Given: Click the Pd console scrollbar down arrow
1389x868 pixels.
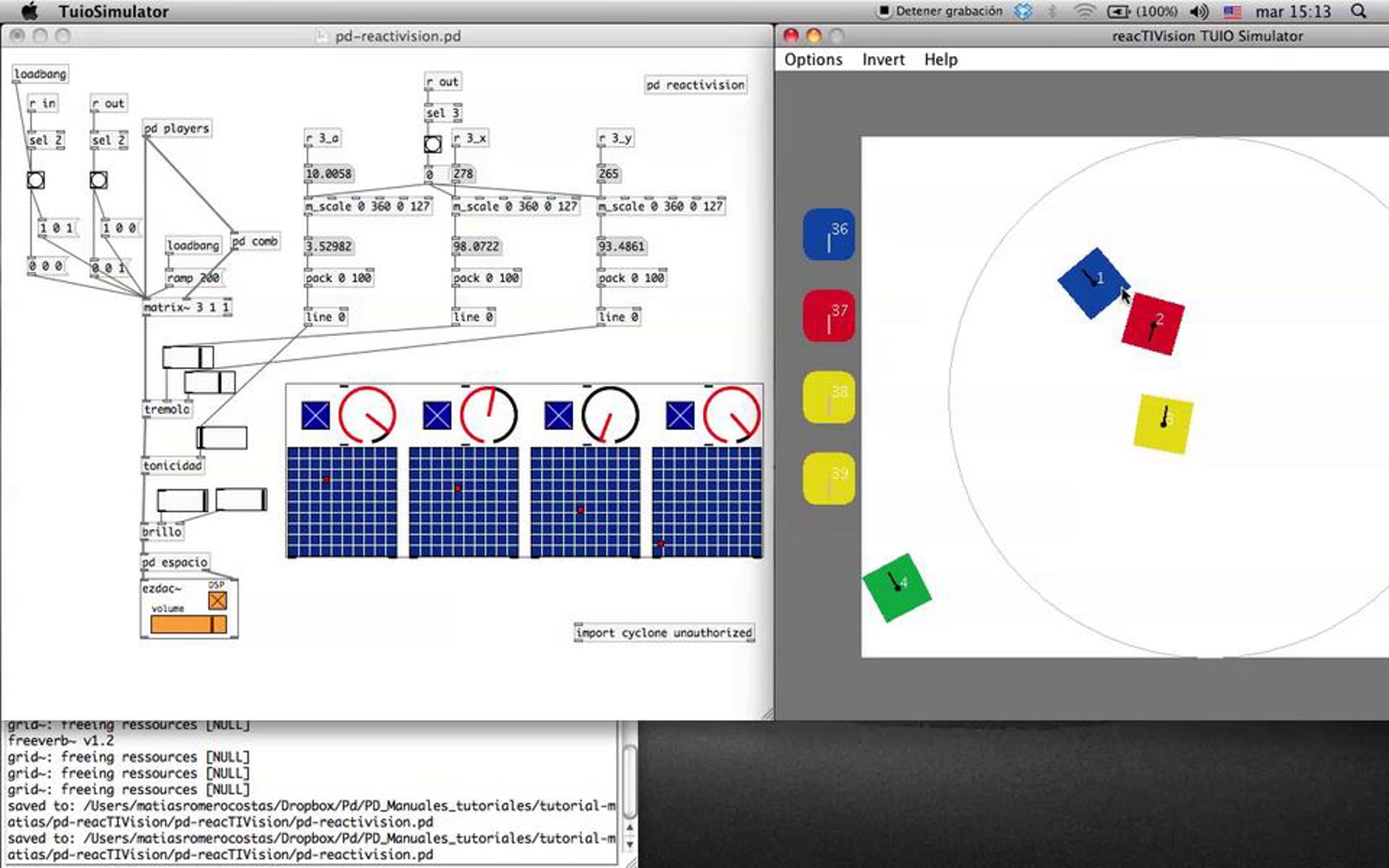Looking at the screenshot, I should pos(630,844).
